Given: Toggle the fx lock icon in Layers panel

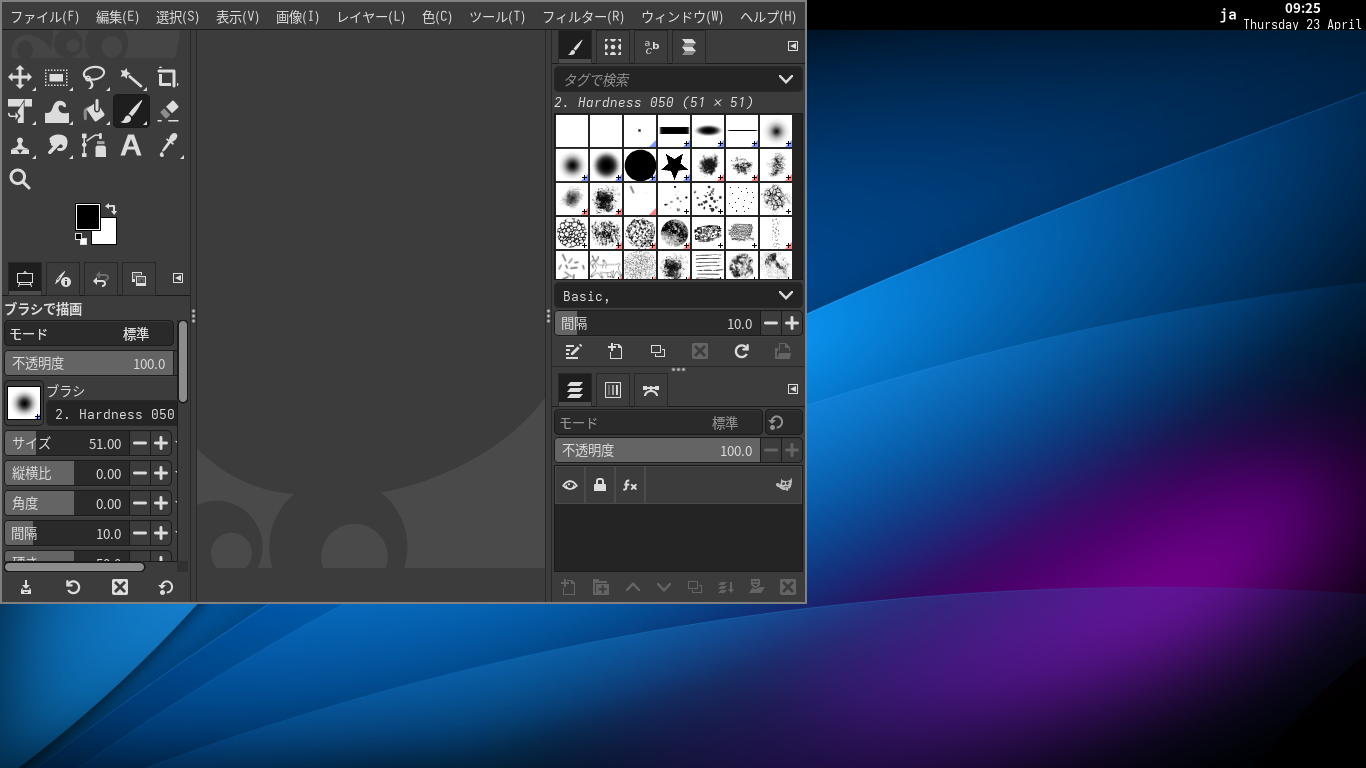Looking at the screenshot, I should [x=629, y=485].
